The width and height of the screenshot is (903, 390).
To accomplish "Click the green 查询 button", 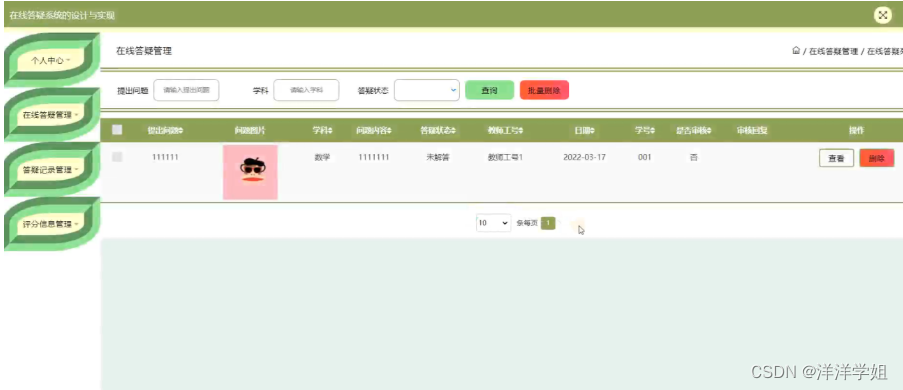I will coord(490,90).
